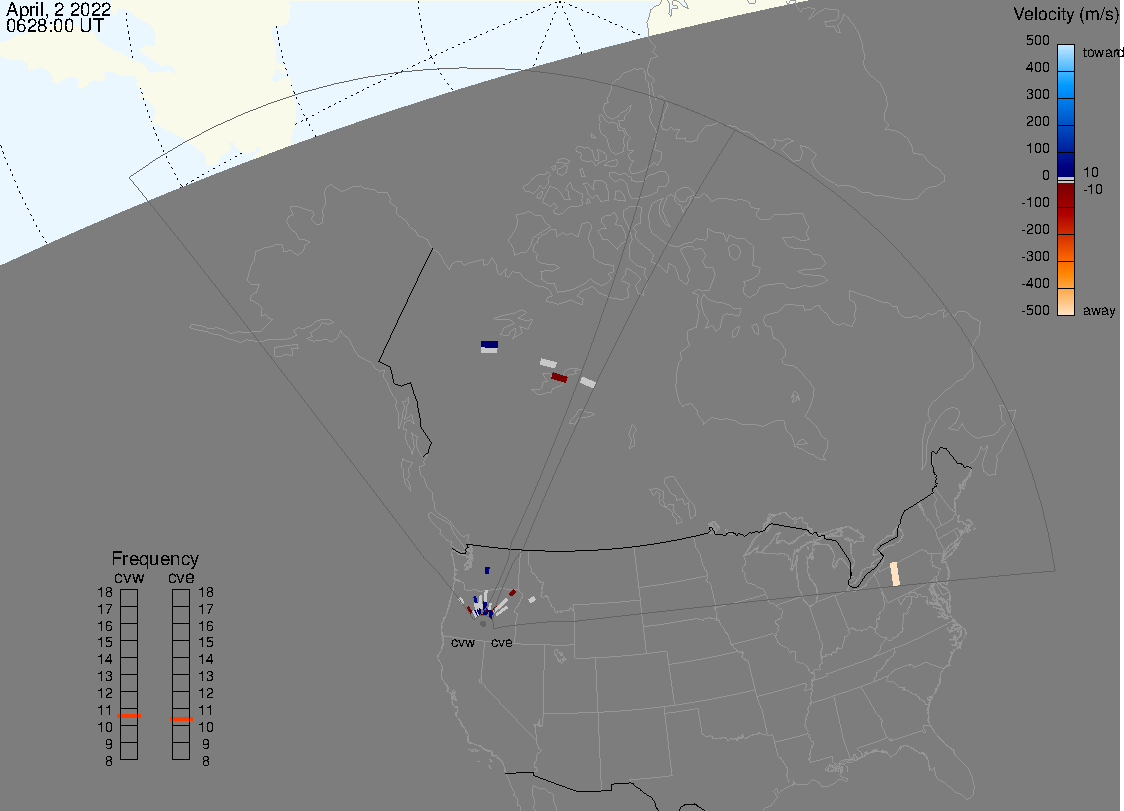Click "14" on the cvw frequency scale
This screenshot has width=1124, height=811.
(x=105, y=659)
